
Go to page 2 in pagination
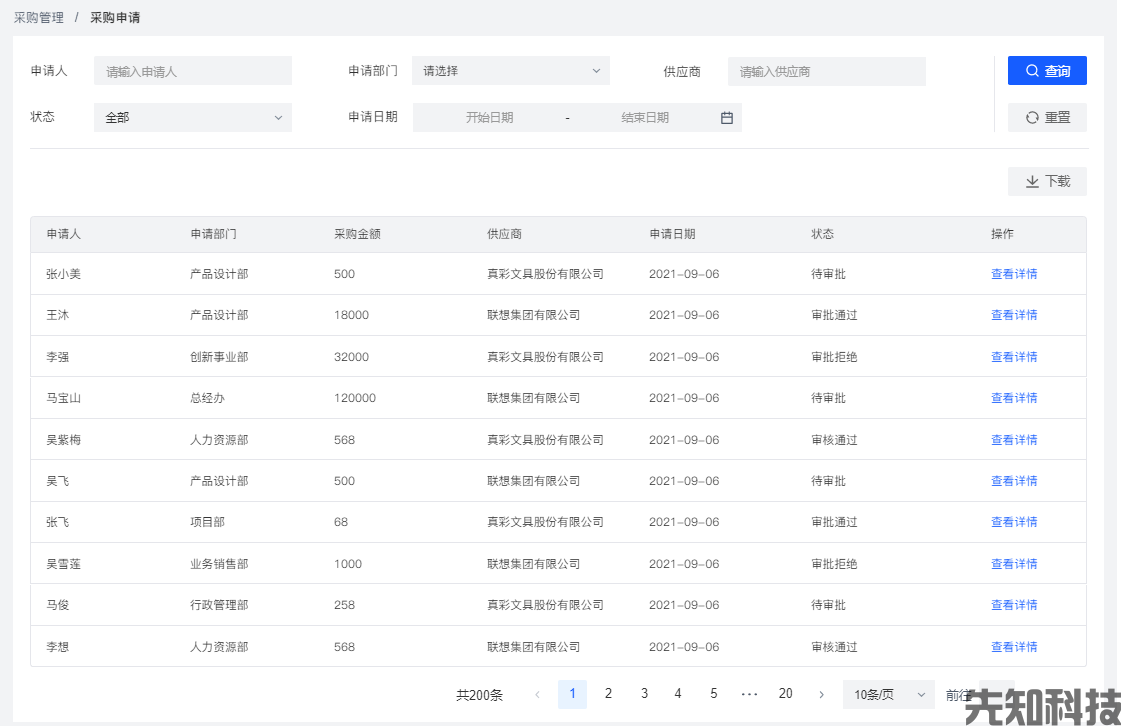[x=608, y=694]
